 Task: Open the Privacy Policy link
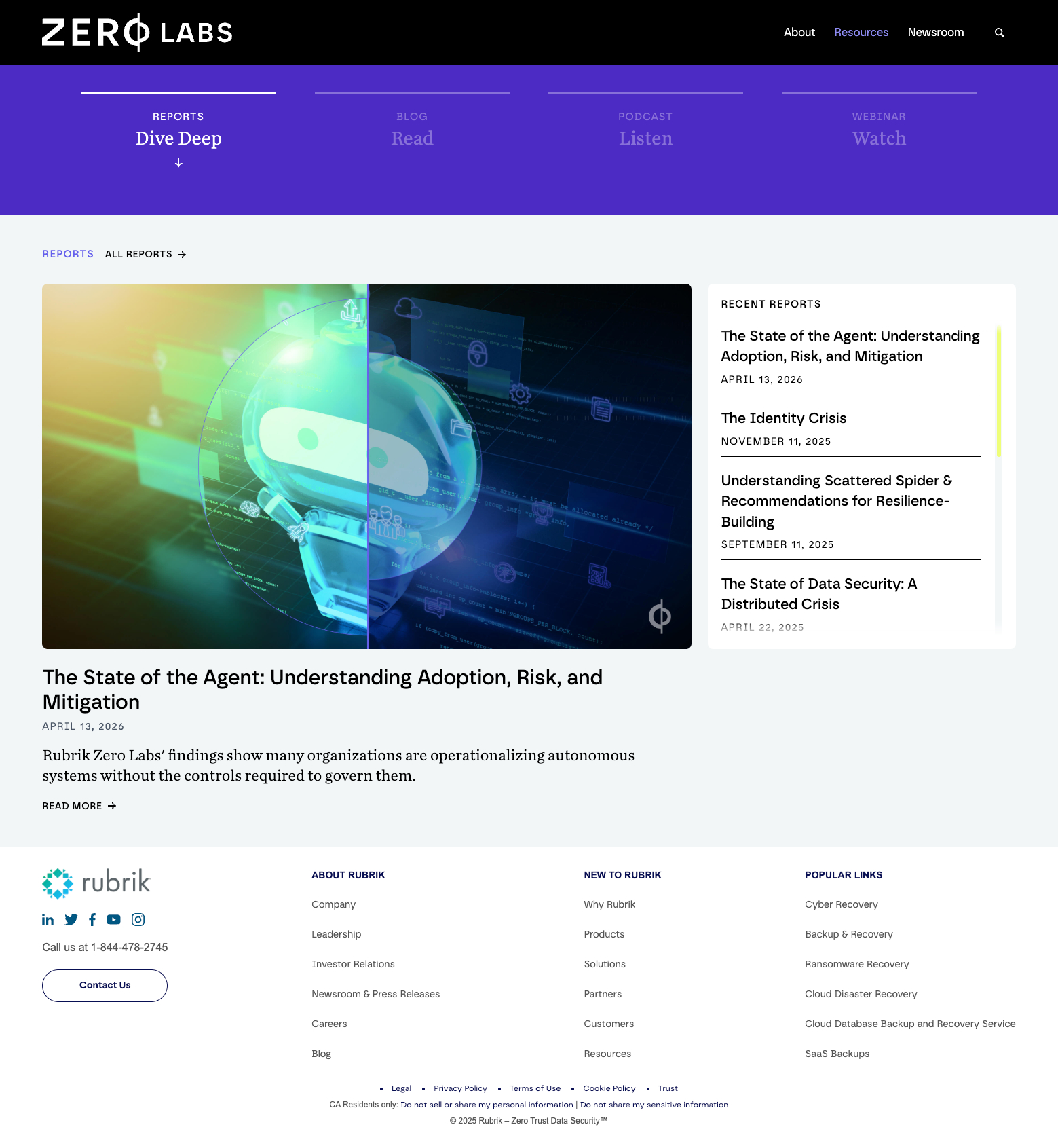460,1088
